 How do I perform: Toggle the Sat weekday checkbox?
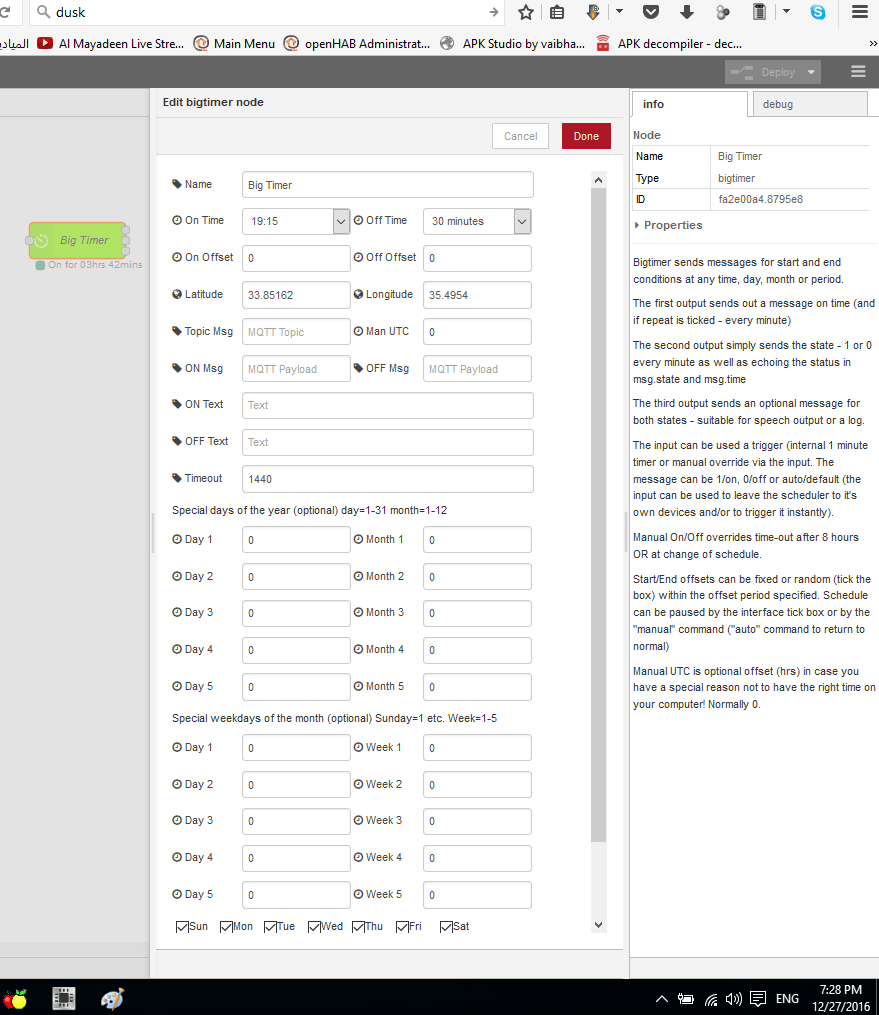click(447, 927)
